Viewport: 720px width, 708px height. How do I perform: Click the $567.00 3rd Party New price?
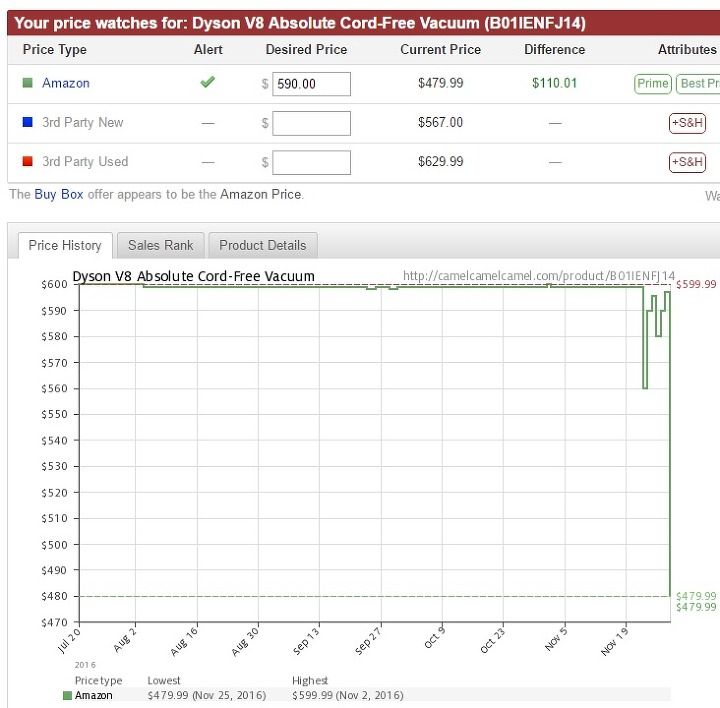click(440, 122)
